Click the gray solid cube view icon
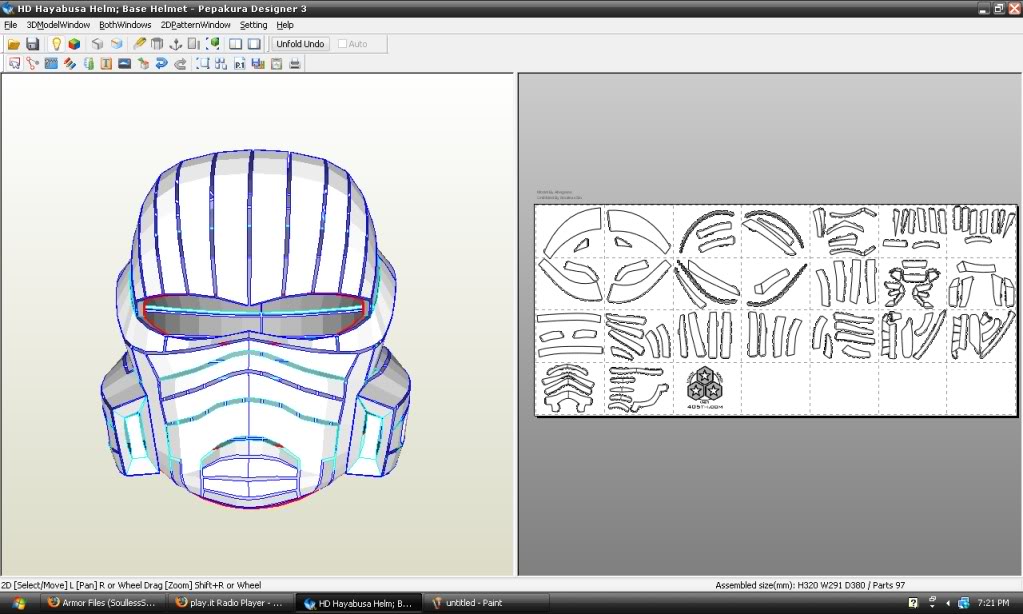Viewport: 1023px width, 614px height. [97, 44]
